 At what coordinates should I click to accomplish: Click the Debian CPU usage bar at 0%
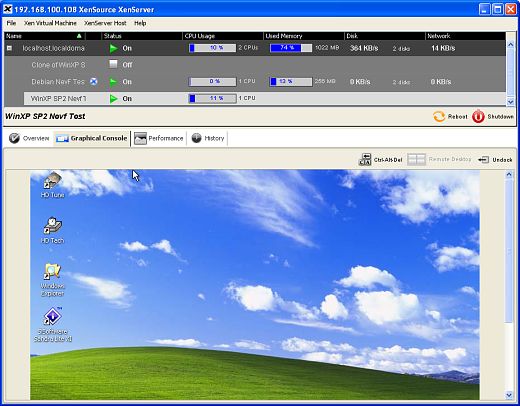(212, 82)
